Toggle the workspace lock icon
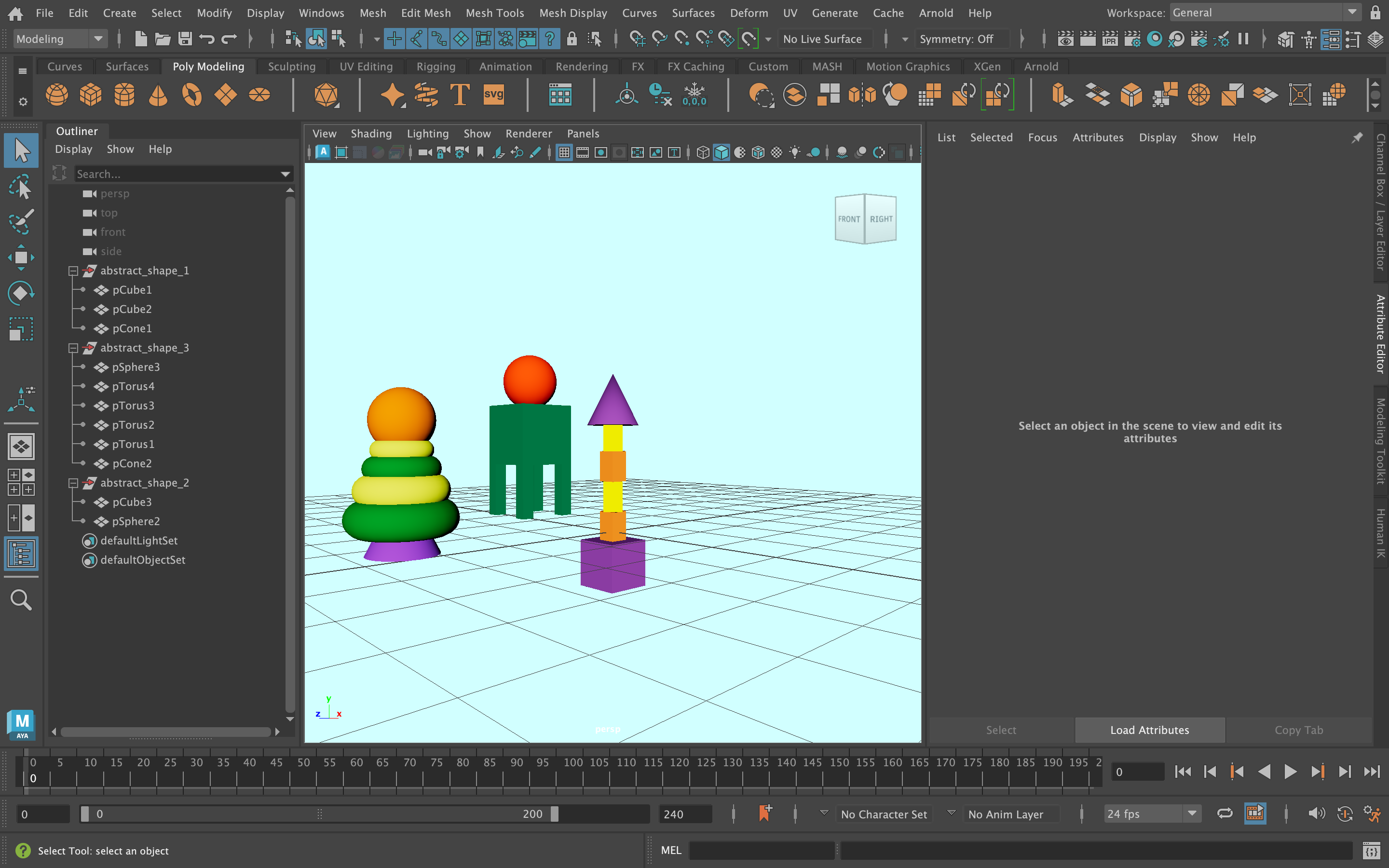This screenshot has width=1389, height=868. [1375, 13]
